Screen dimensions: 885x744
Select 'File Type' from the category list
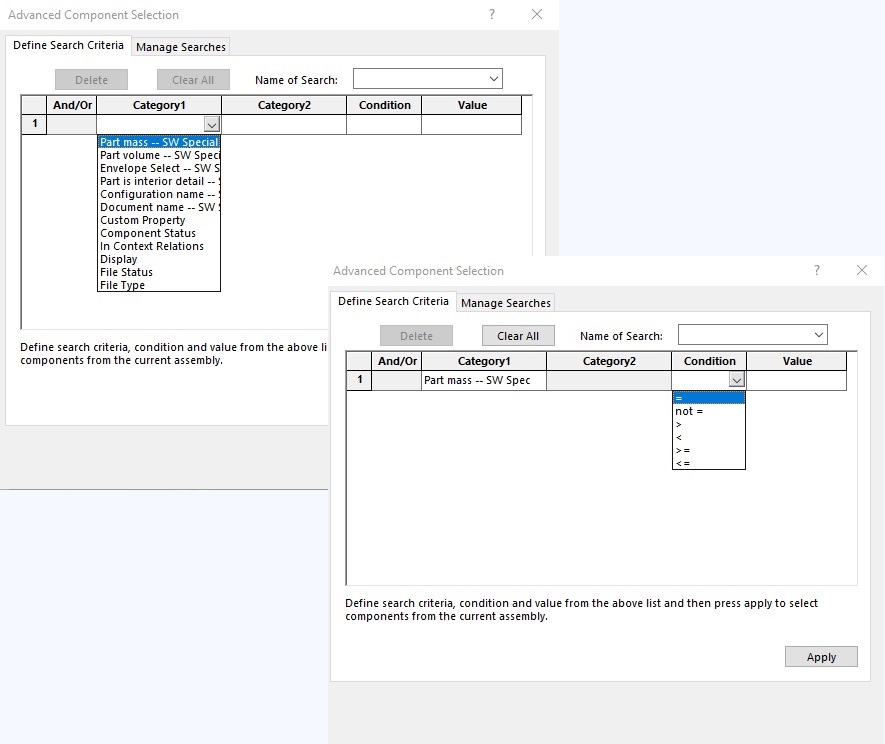[123, 285]
